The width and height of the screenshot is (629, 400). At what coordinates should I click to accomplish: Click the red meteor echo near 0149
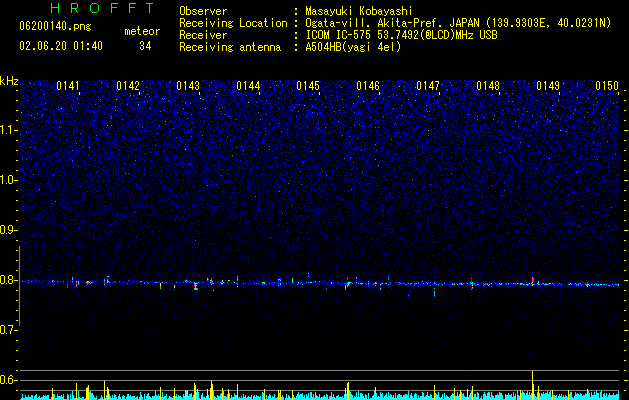pos(533,280)
